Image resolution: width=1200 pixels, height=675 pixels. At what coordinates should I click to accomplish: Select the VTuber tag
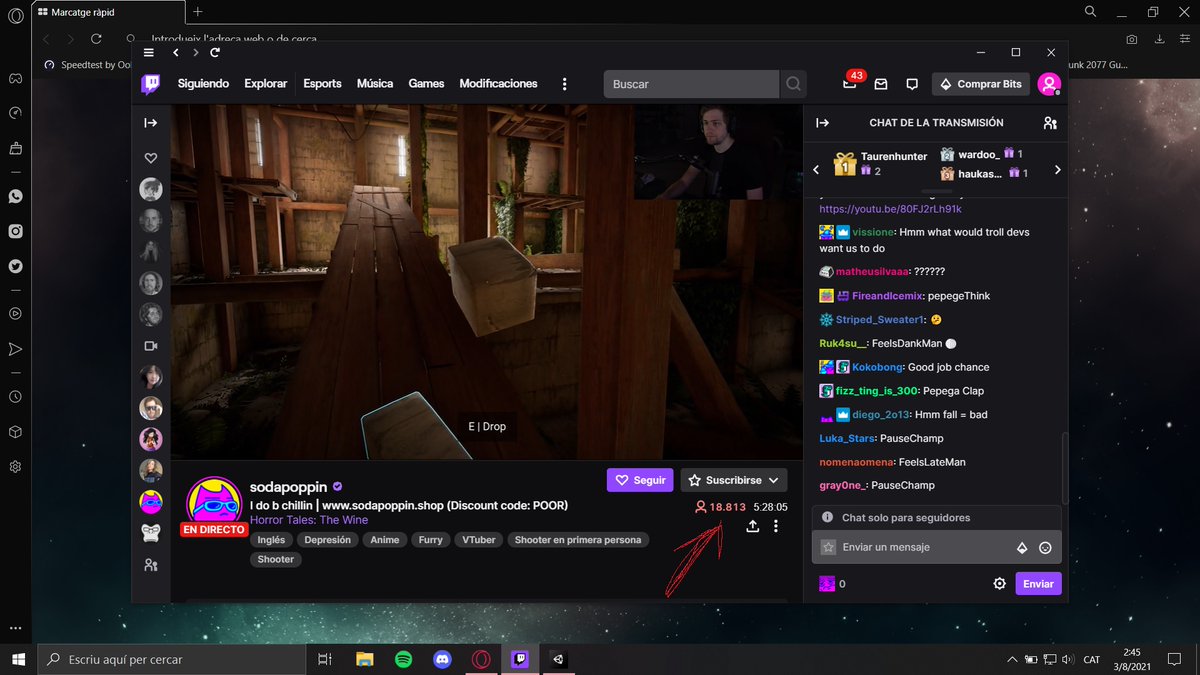click(478, 540)
